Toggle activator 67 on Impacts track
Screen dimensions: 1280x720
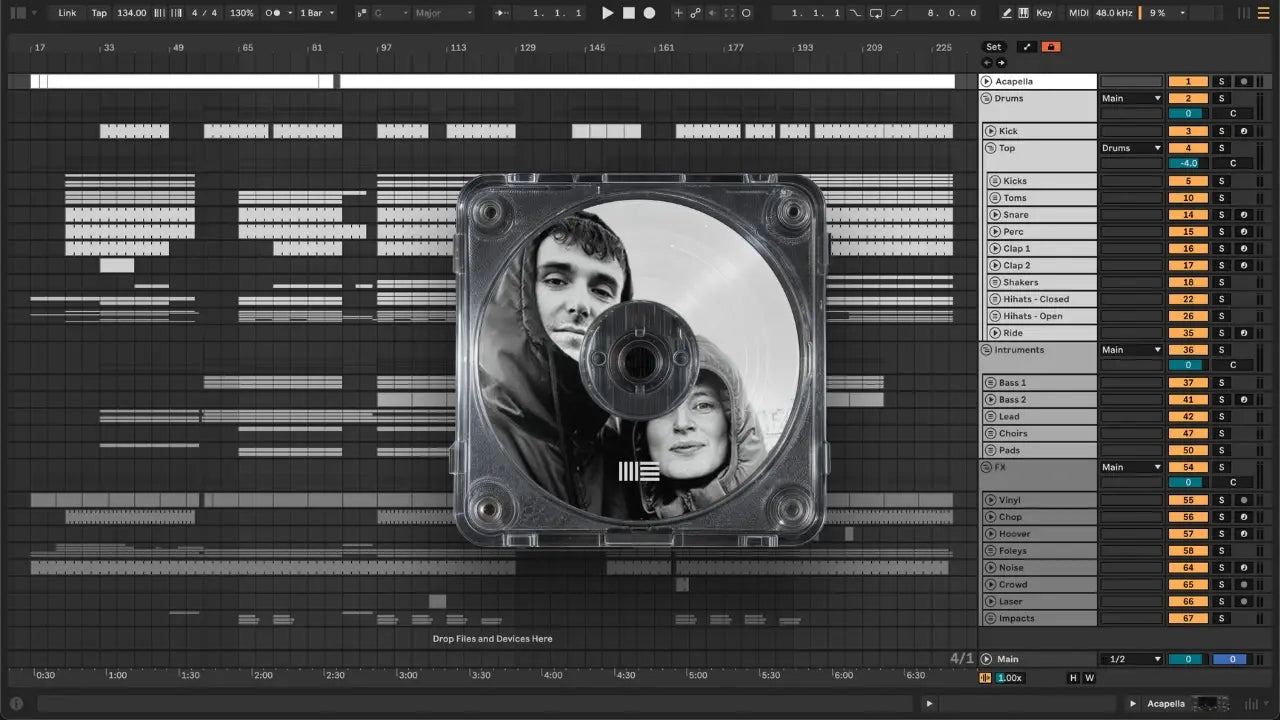tap(1188, 618)
